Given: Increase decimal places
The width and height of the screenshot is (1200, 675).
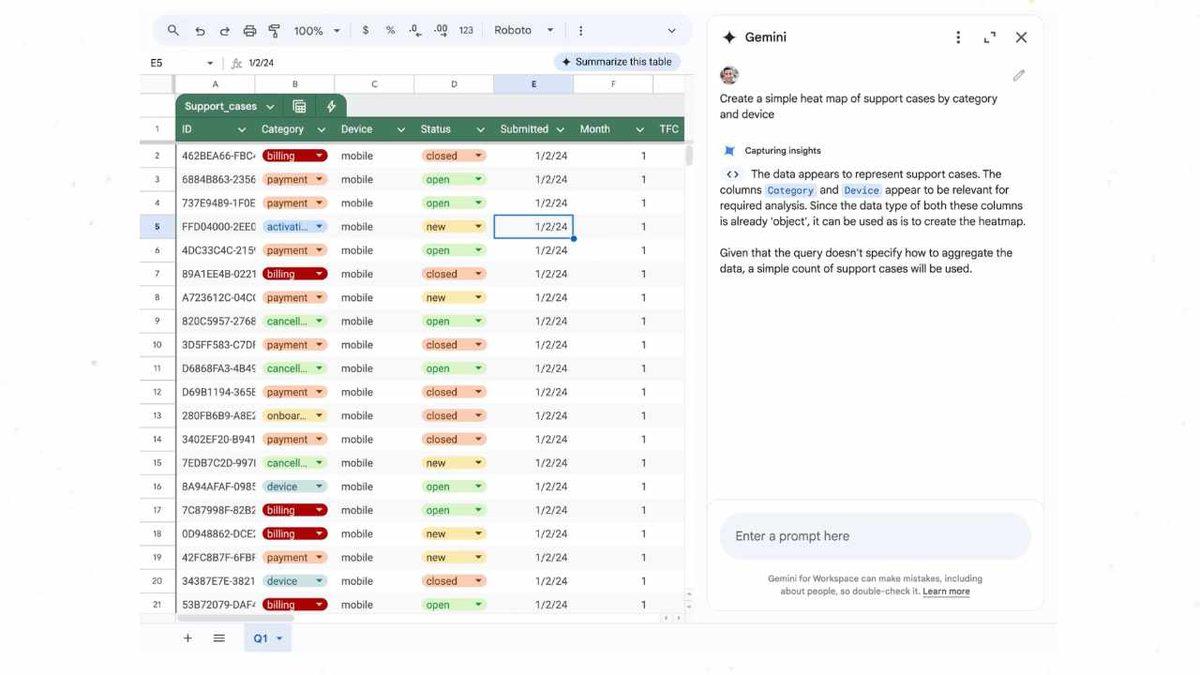Looking at the screenshot, I should point(441,30).
